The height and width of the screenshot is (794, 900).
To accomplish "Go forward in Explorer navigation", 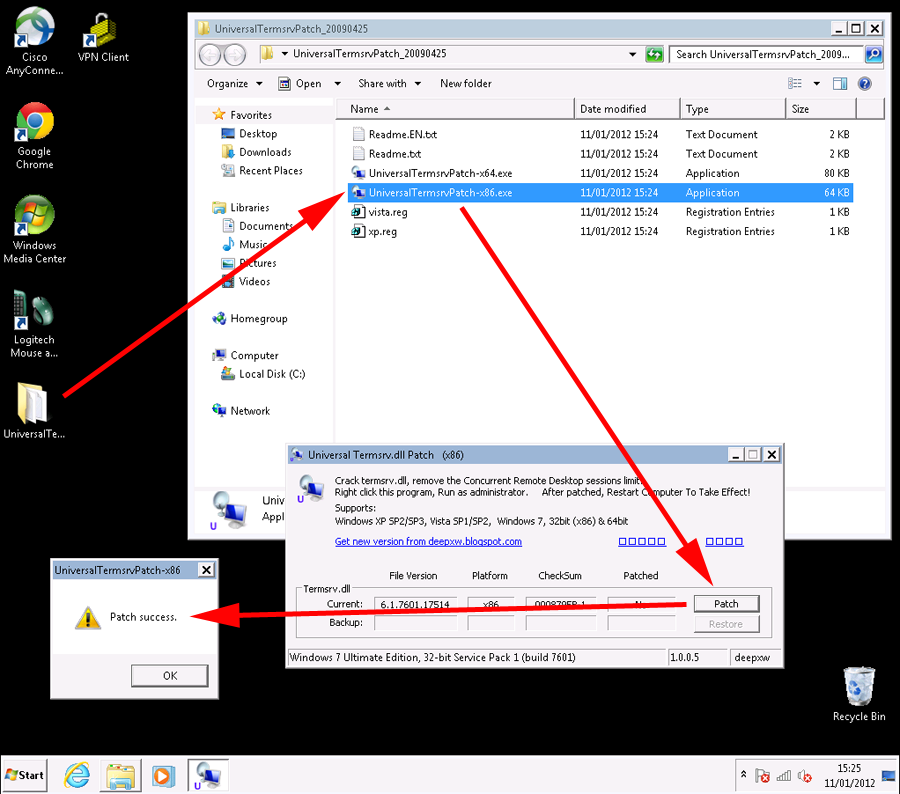I will tap(234, 55).
